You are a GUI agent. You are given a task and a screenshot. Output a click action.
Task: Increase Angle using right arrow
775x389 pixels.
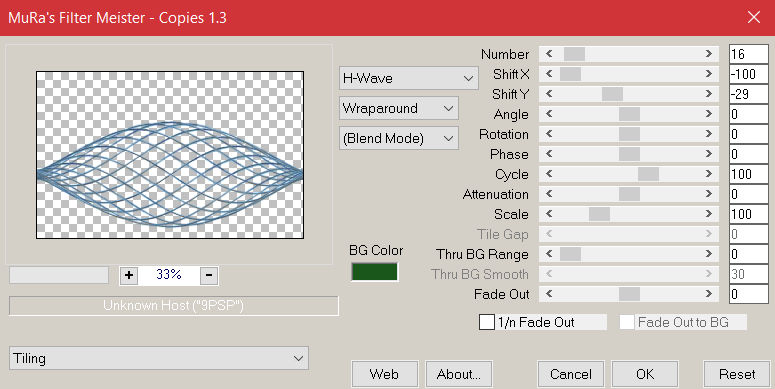coord(709,114)
